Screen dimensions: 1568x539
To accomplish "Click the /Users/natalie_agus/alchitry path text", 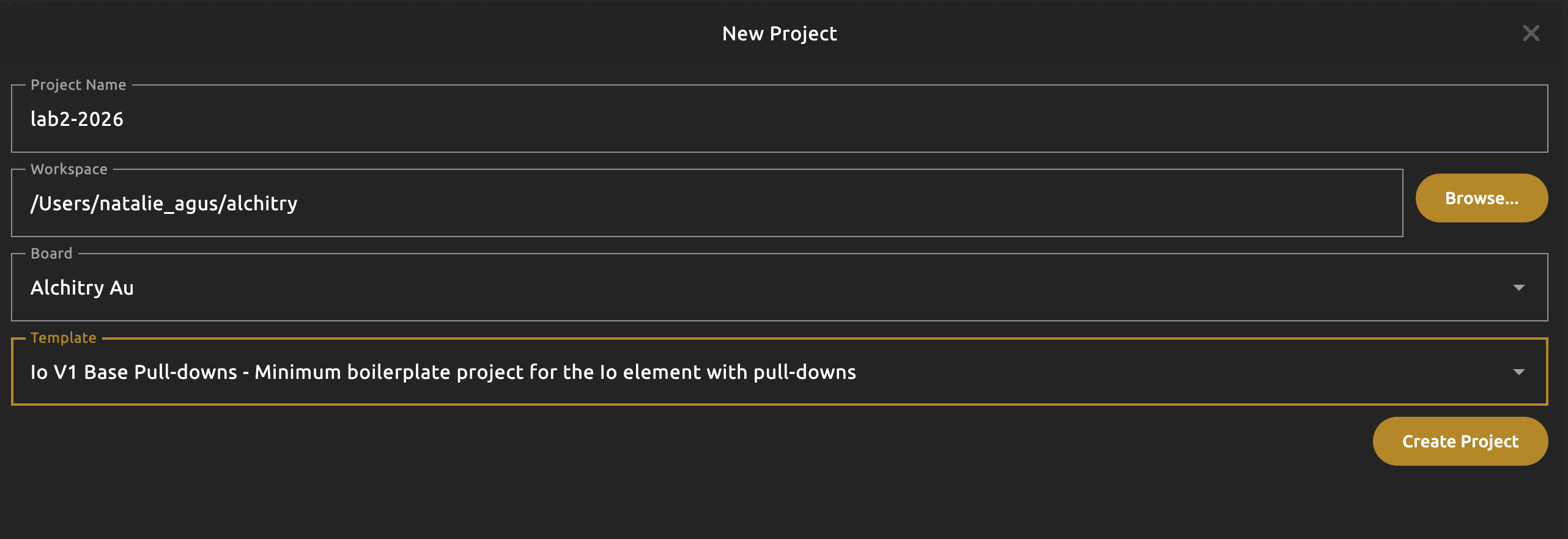I will (164, 203).
